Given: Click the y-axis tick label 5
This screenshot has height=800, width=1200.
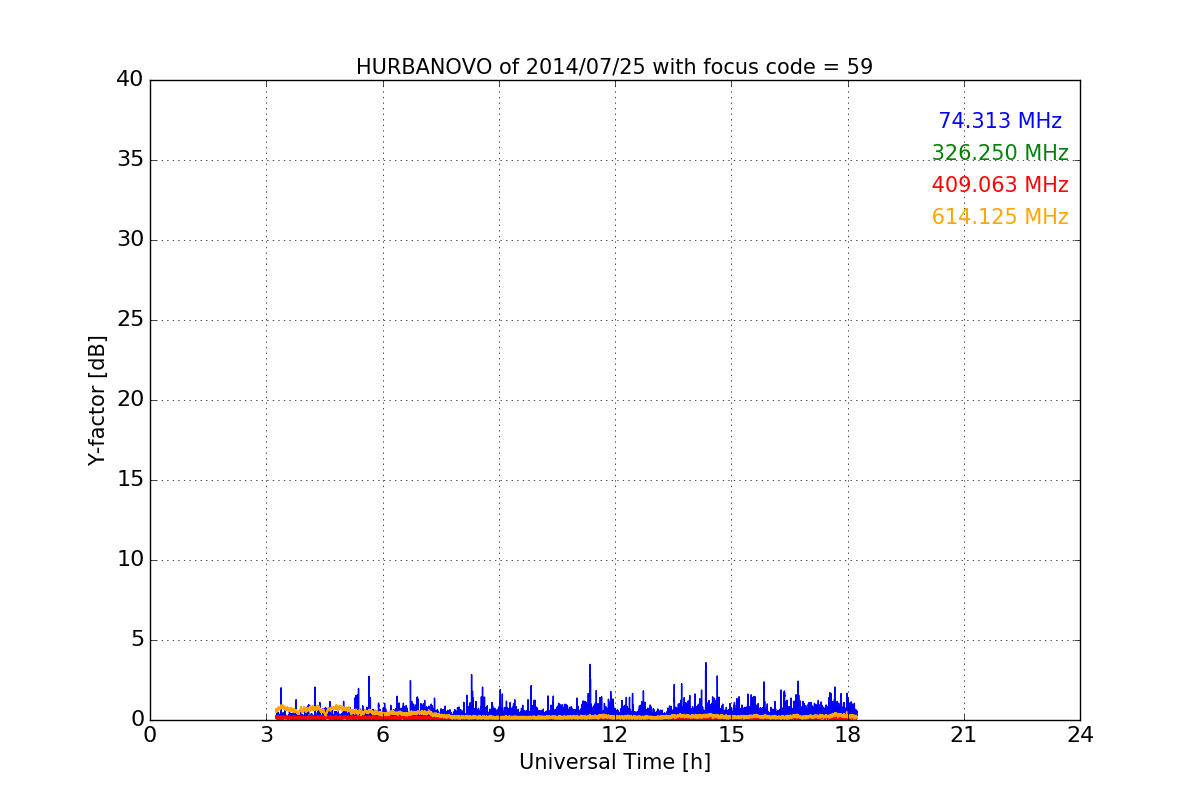Looking at the screenshot, I should 137,640.
